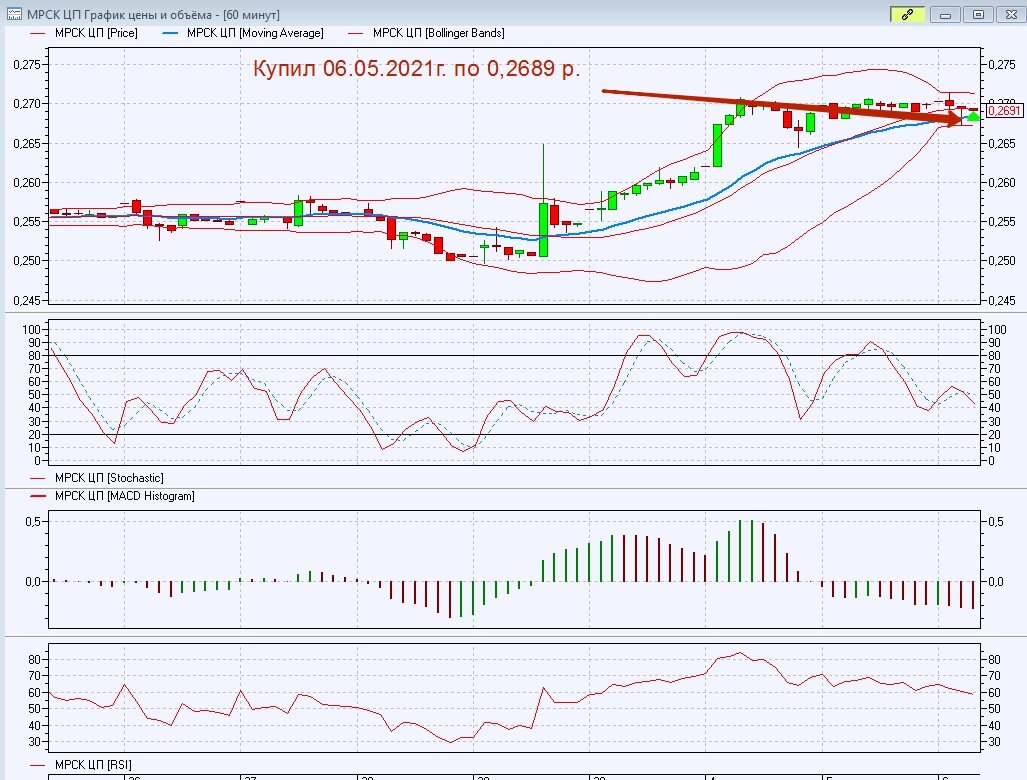Click the chart window icon in title bar

(14, 14)
